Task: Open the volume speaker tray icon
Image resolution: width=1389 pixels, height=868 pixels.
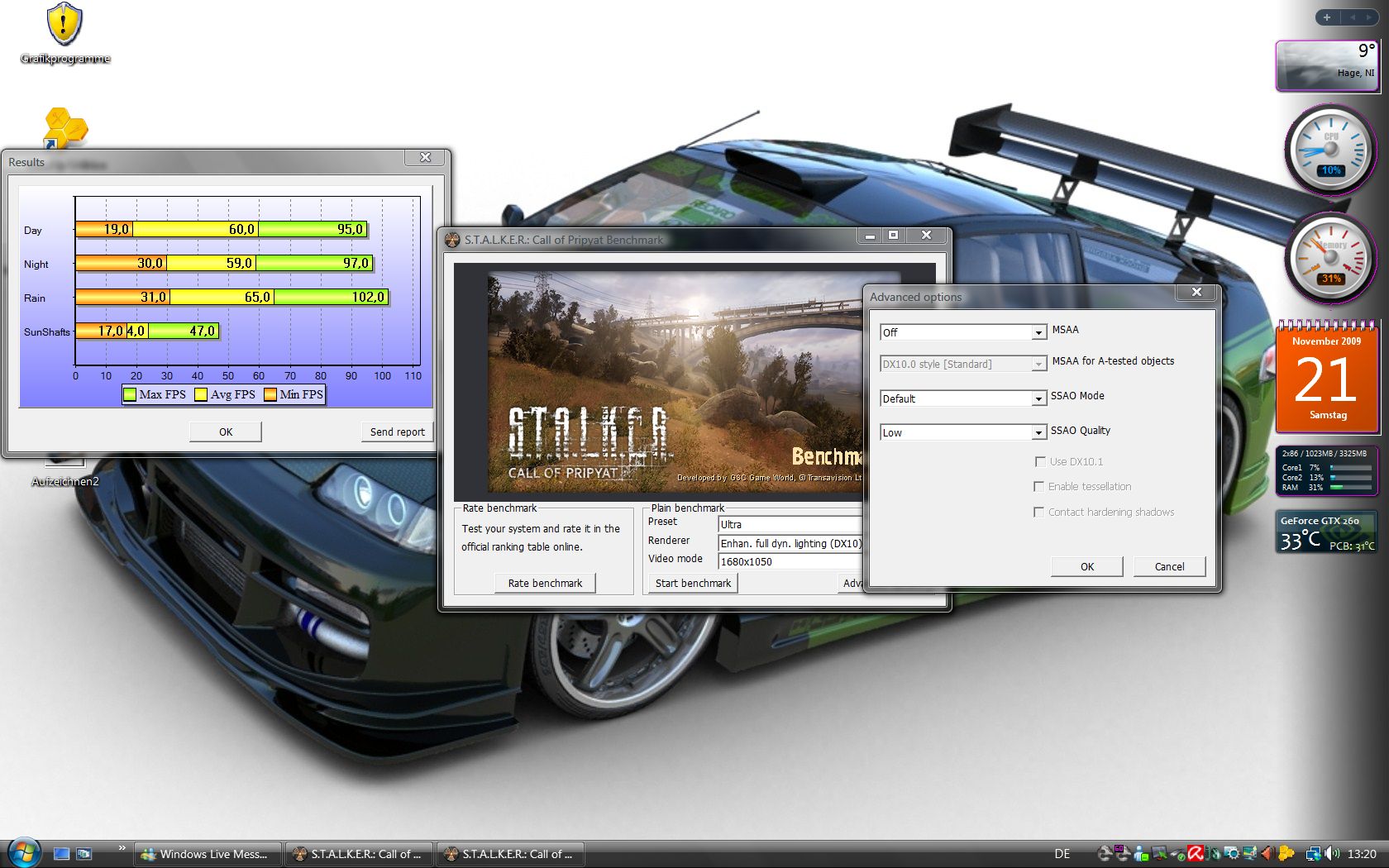Action: (1332, 853)
